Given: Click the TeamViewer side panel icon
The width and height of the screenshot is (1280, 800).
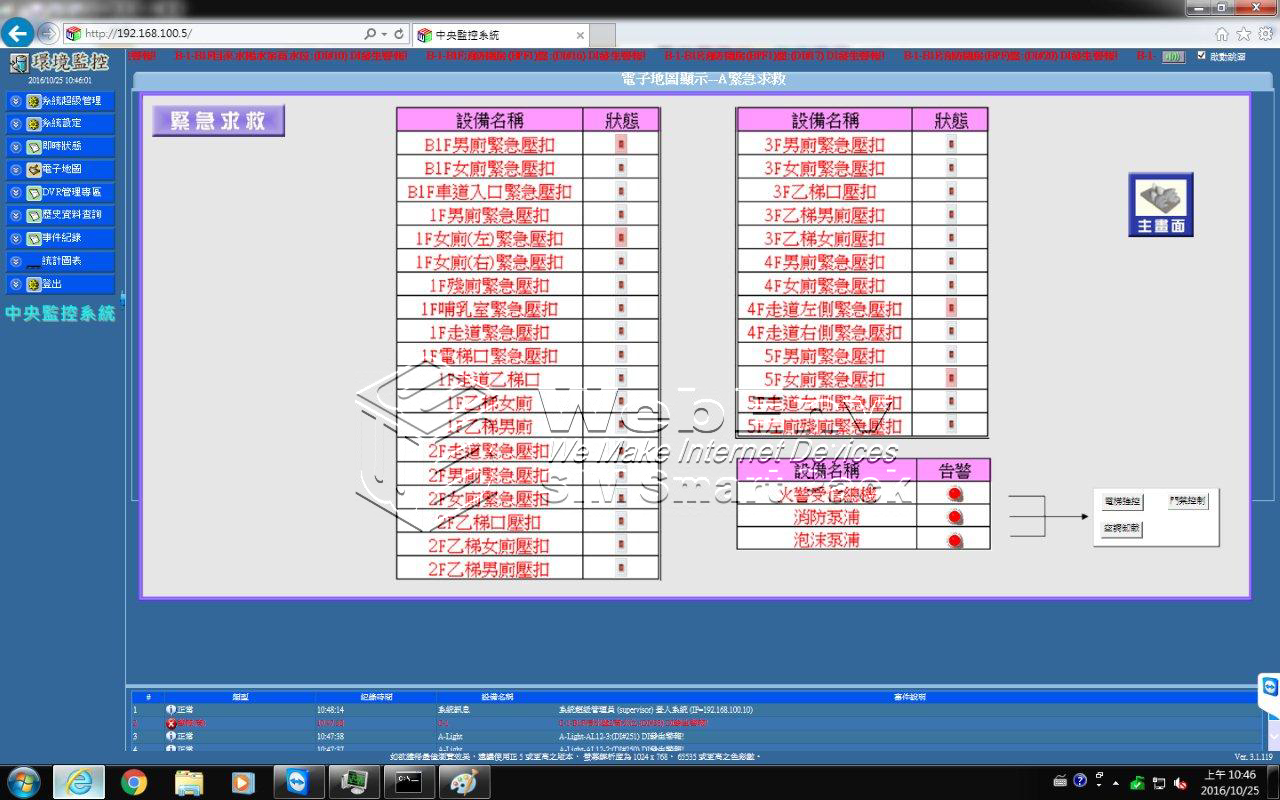Looking at the screenshot, I should 1270,689.
